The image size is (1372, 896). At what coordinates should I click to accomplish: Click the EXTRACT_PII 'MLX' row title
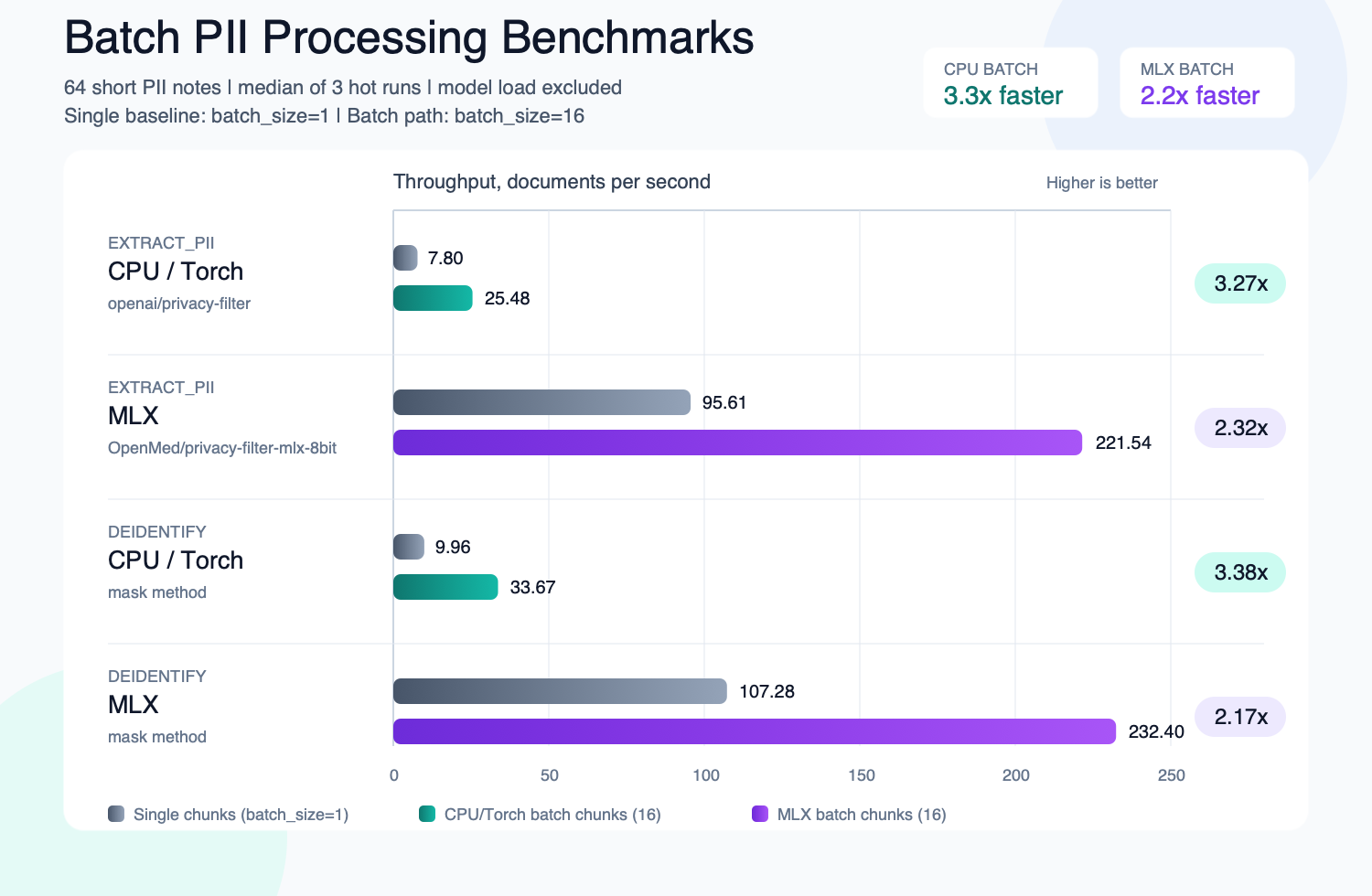[134, 416]
